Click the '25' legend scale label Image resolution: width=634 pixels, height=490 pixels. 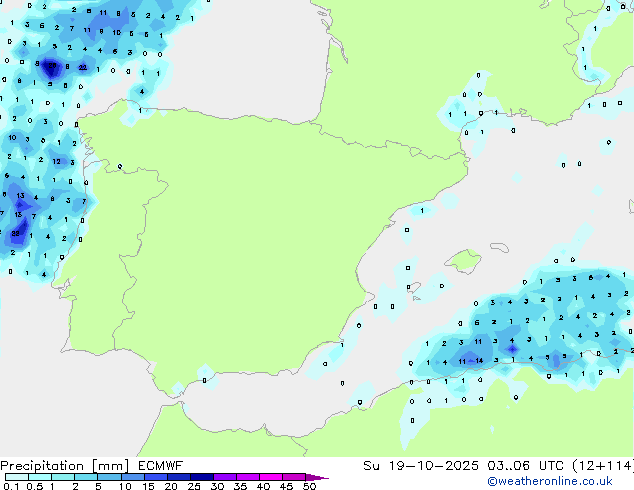[x=194, y=486]
